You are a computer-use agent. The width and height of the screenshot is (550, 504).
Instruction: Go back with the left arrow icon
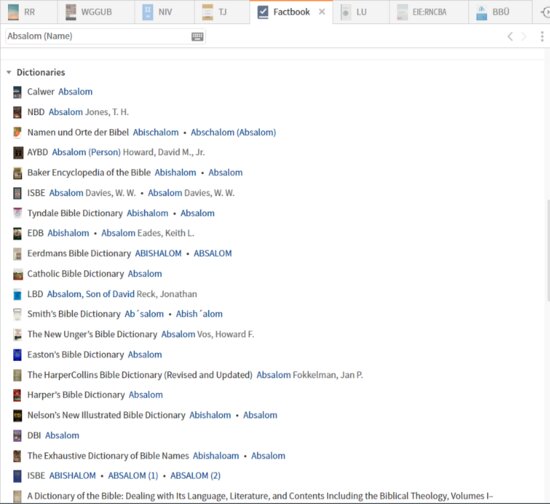(510, 36)
